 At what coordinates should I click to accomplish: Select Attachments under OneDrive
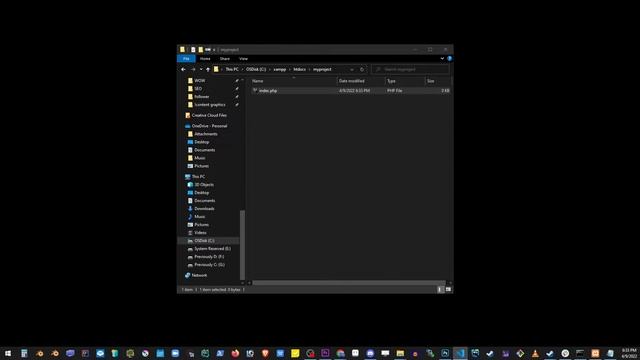pos(206,134)
